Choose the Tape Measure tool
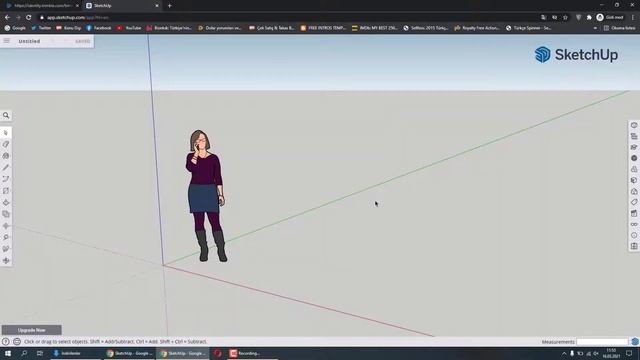Screen dimensions: 640x360 [x=6, y=238]
